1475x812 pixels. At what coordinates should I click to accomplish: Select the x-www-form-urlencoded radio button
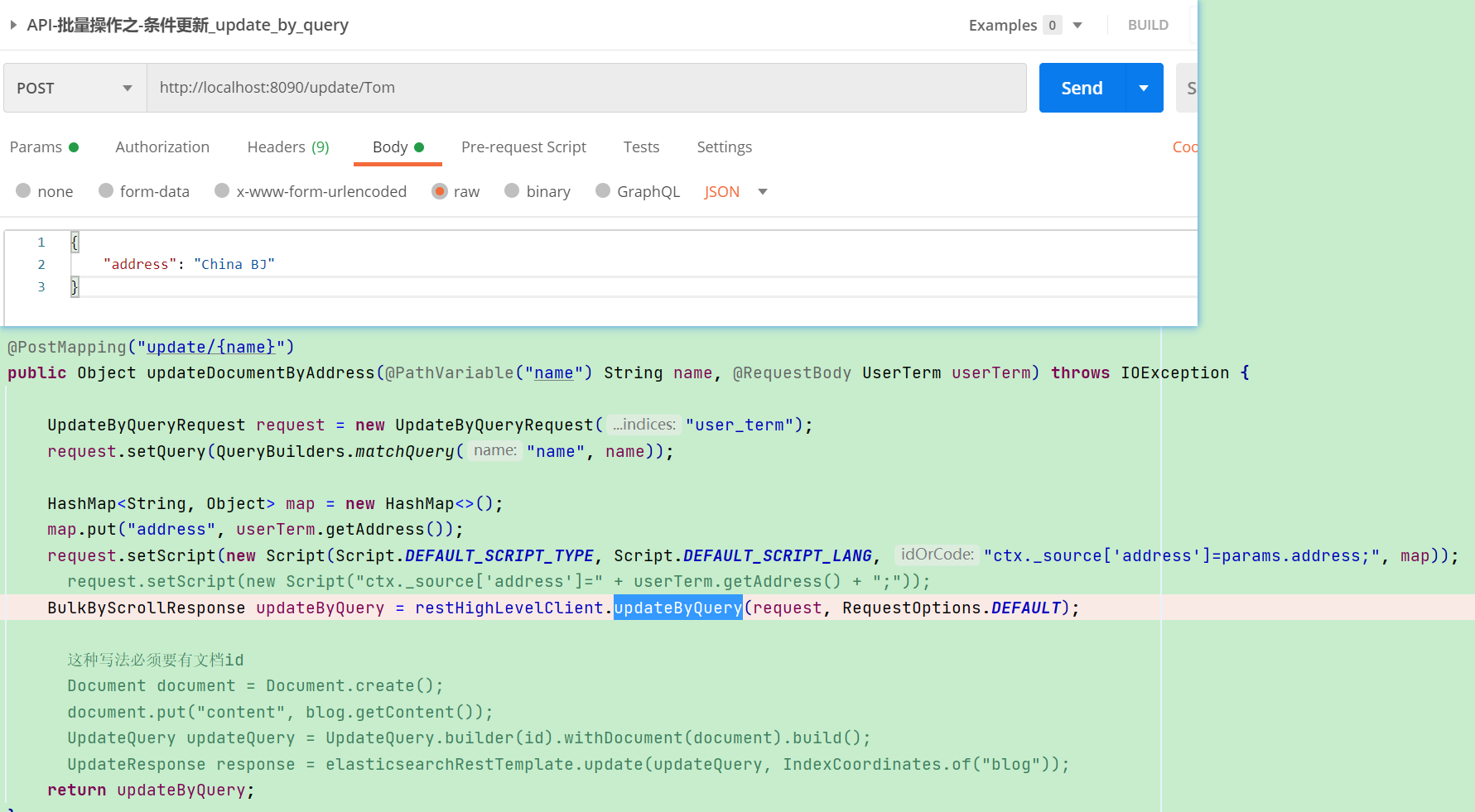(222, 191)
